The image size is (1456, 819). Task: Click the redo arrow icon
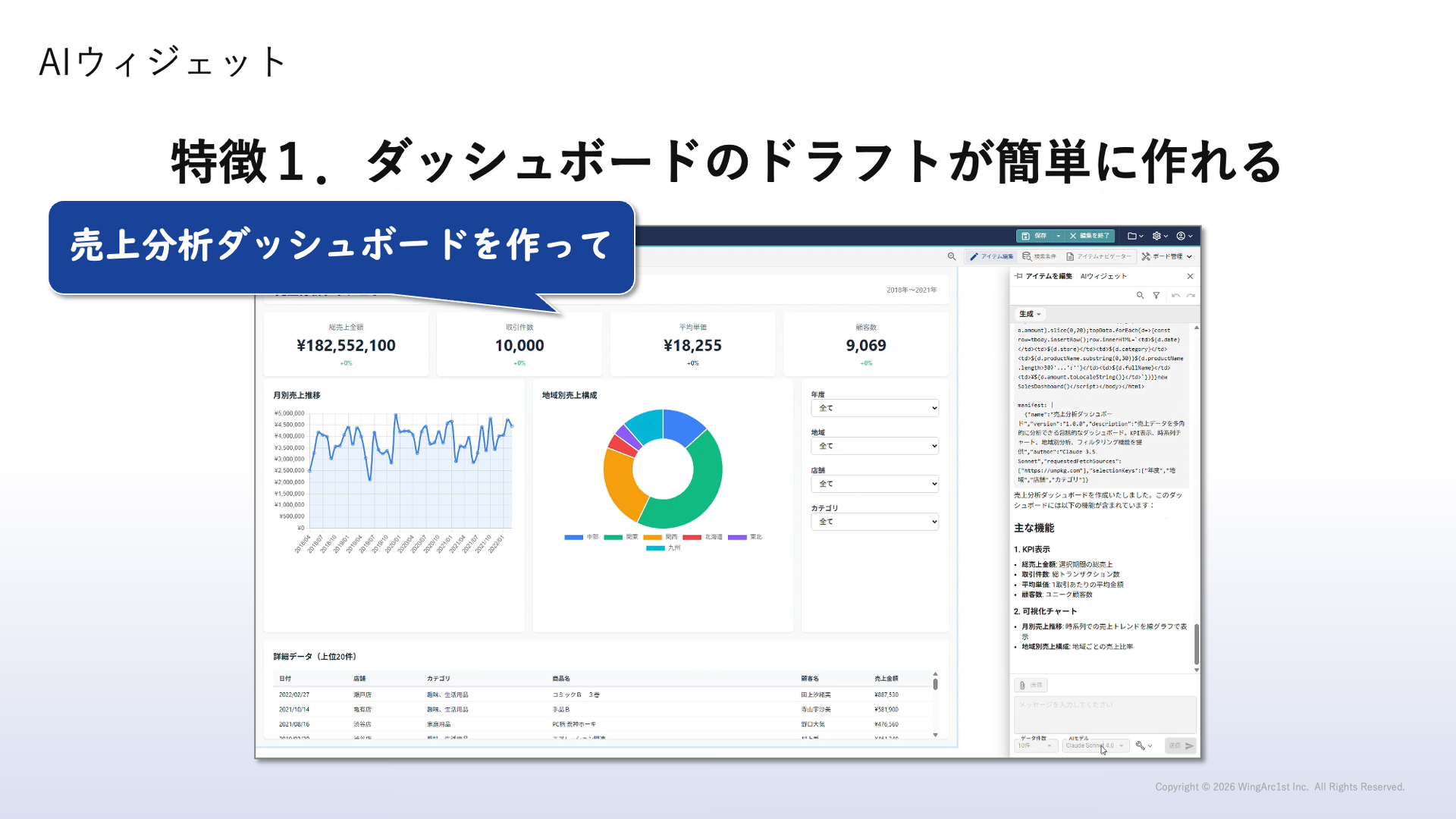coord(1191,296)
